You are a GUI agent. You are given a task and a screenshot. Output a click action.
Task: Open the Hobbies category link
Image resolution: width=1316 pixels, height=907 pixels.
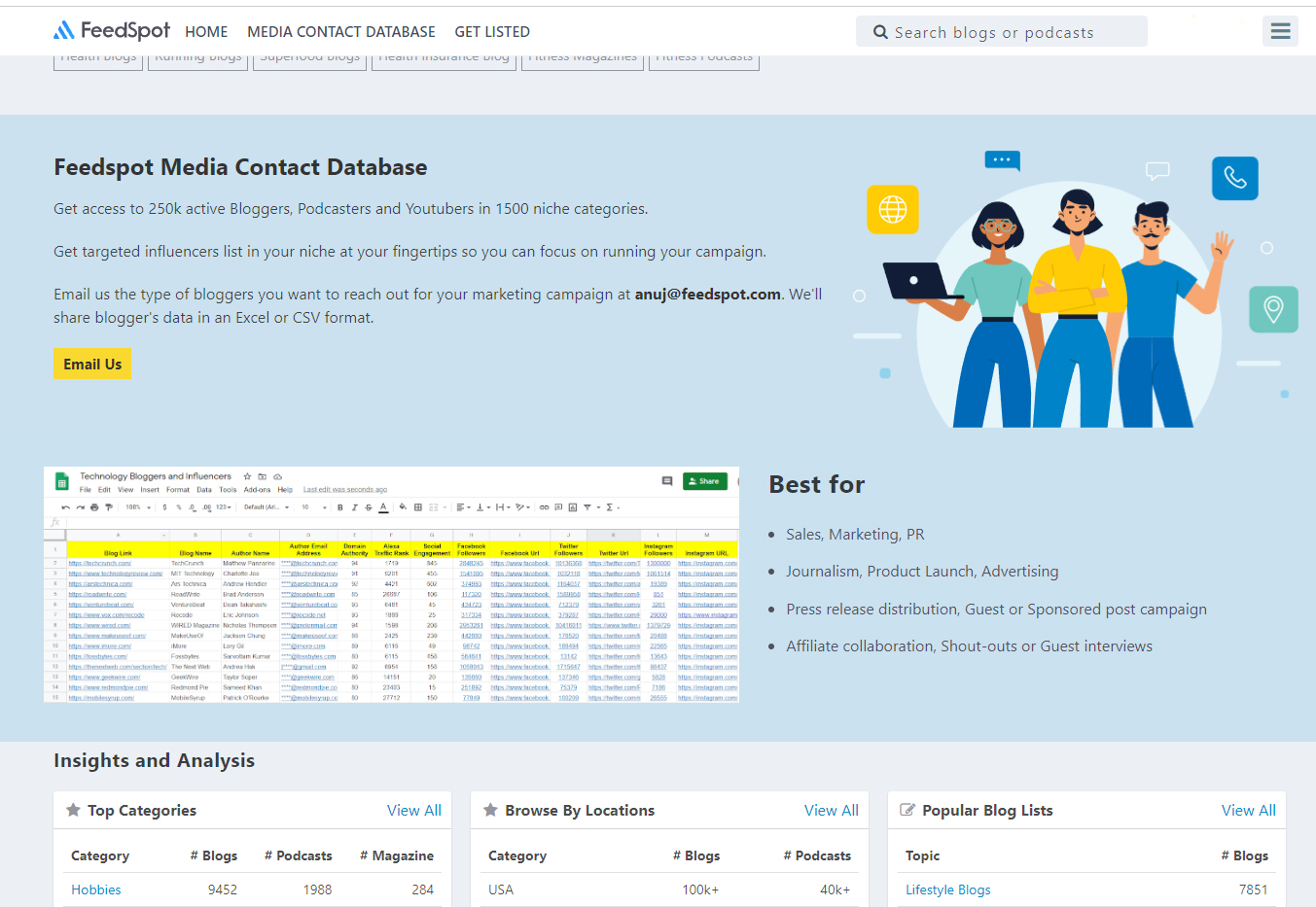tap(96, 890)
